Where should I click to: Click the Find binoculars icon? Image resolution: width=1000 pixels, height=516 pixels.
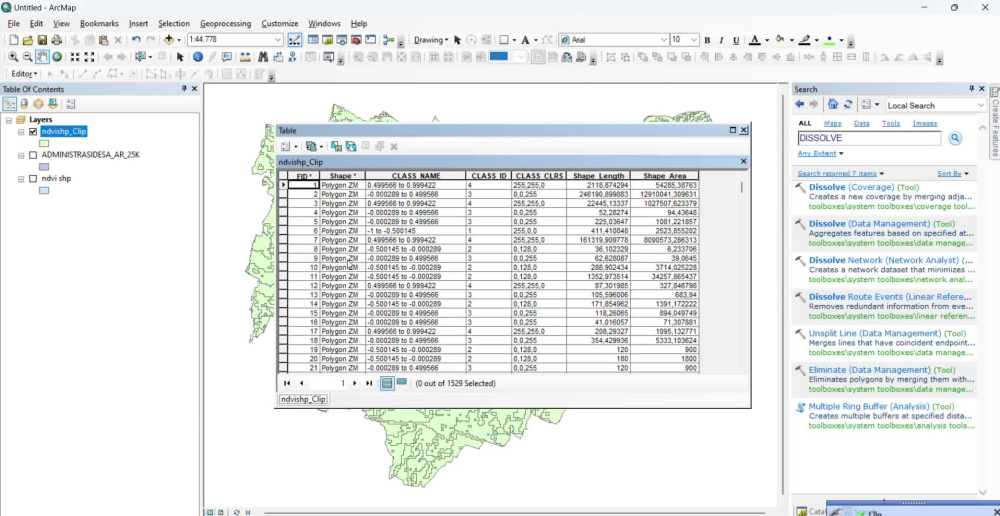point(263,57)
